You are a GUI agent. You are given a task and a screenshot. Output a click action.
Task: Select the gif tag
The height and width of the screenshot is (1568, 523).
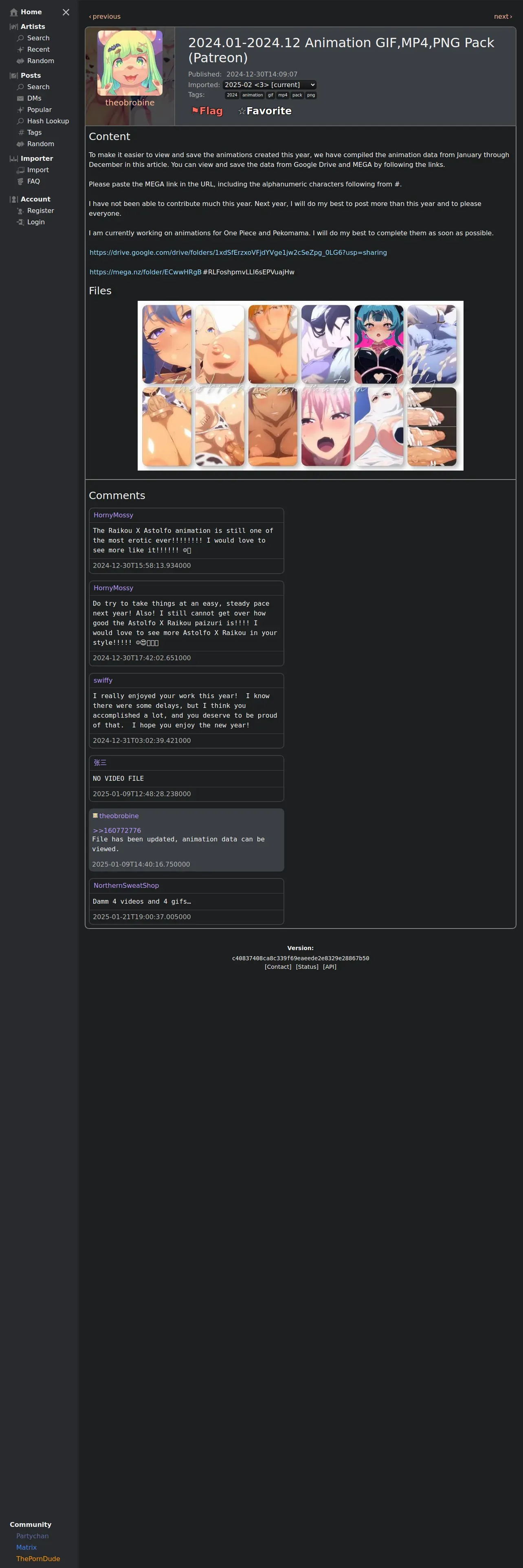click(271, 95)
